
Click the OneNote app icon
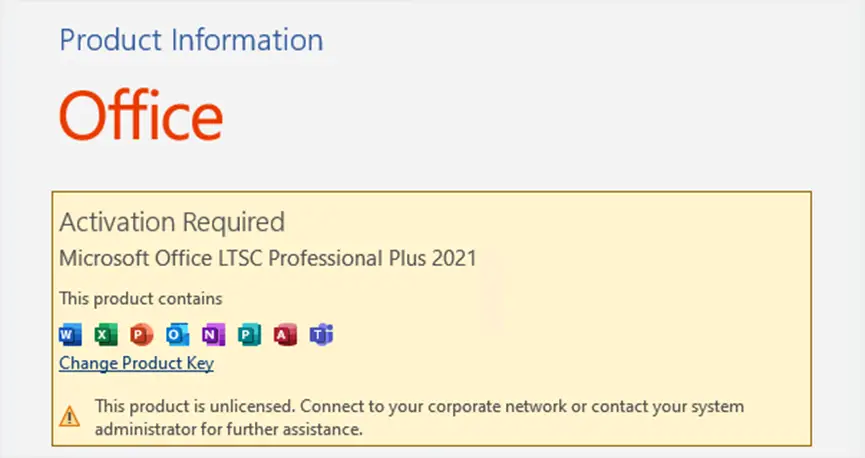[213, 334]
